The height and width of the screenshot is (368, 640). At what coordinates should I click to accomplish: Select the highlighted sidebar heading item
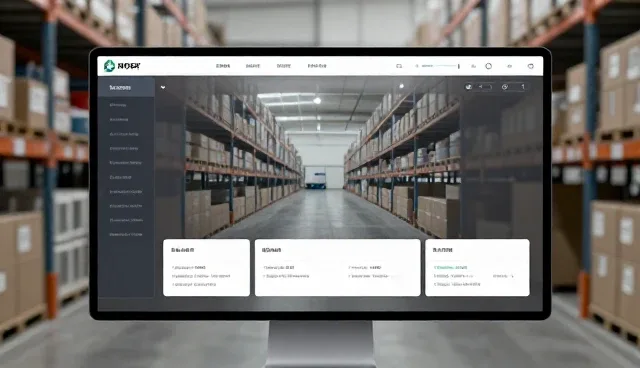(126, 87)
